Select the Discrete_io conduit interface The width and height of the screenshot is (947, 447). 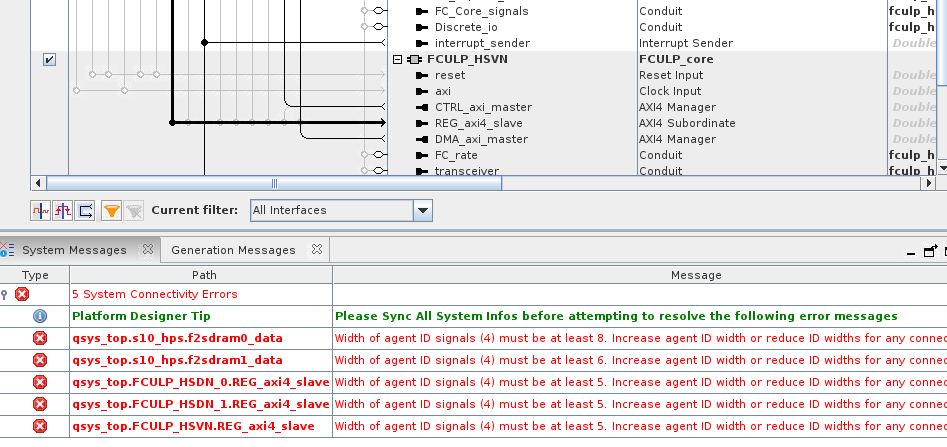[466, 27]
